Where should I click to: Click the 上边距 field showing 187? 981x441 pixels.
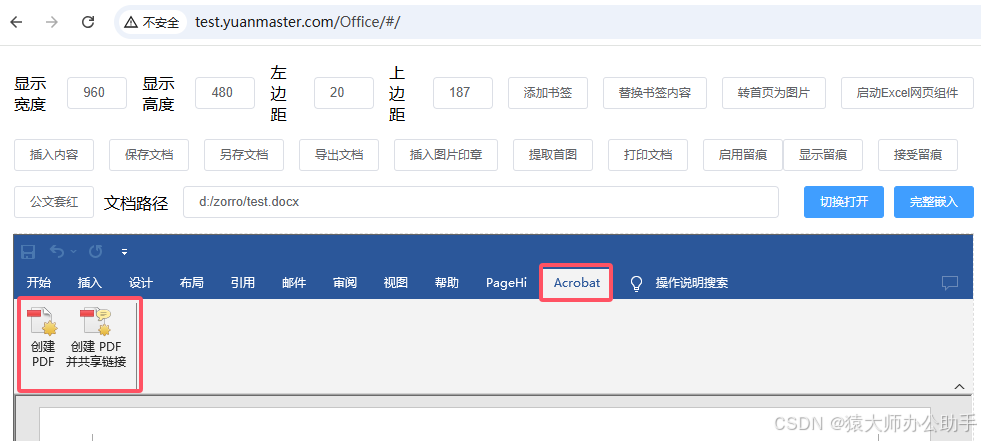(x=463, y=93)
